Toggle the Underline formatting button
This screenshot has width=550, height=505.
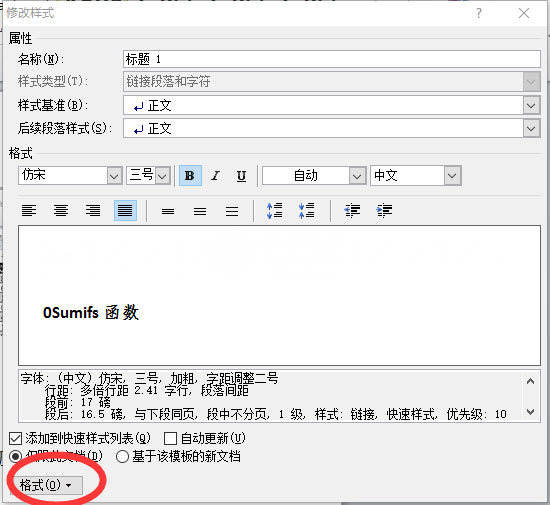point(241,175)
